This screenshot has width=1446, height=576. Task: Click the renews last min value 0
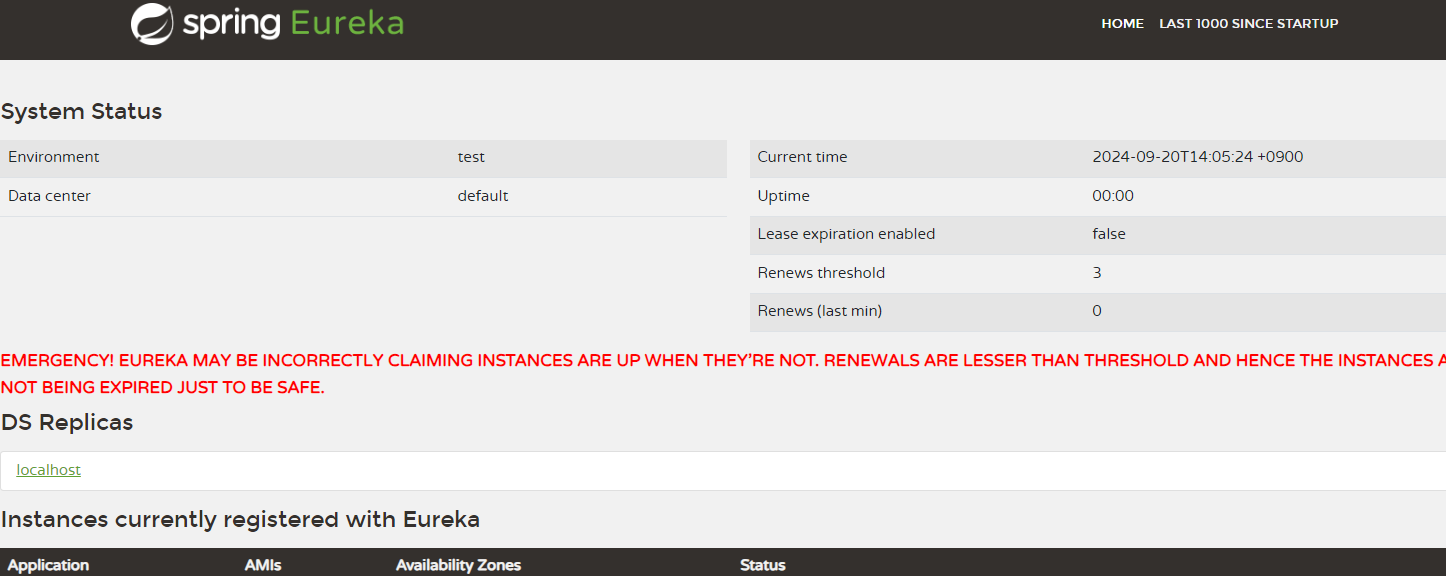[x=1097, y=311]
